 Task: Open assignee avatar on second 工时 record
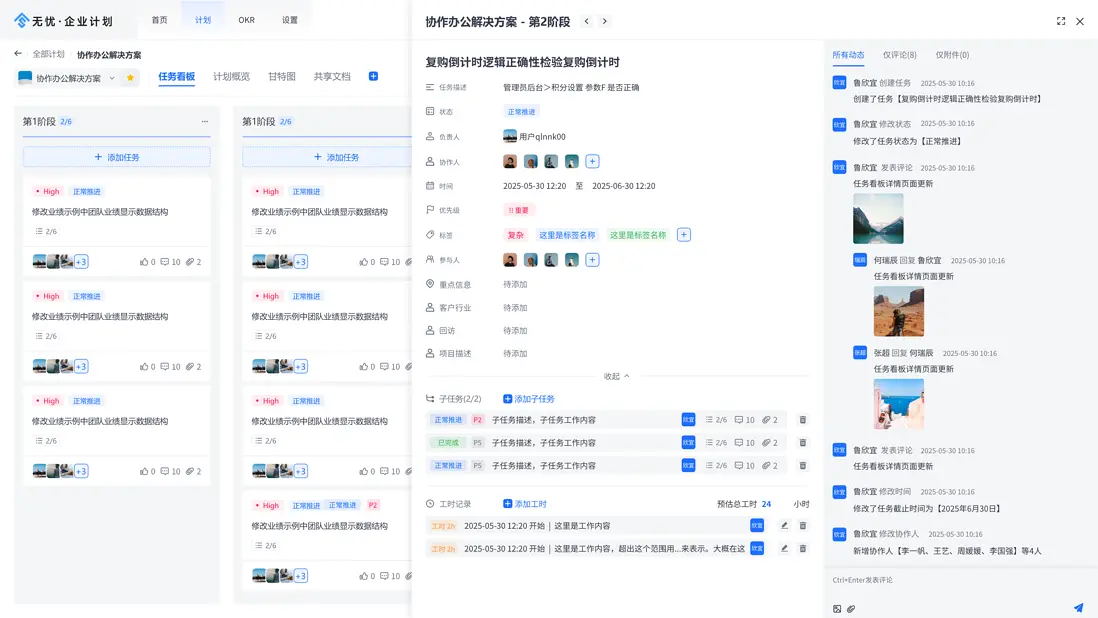757,549
